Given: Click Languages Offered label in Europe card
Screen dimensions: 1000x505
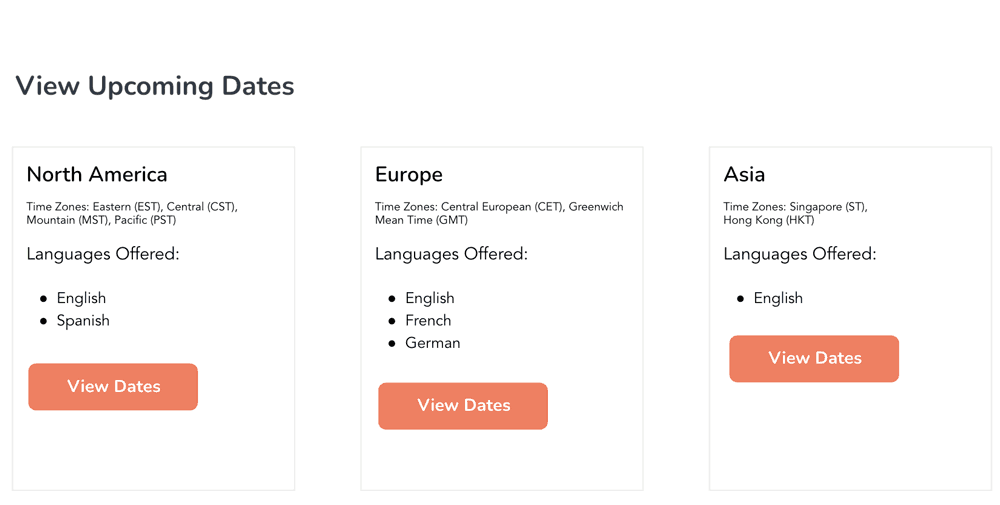Looking at the screenshot, I should [451, 254].
